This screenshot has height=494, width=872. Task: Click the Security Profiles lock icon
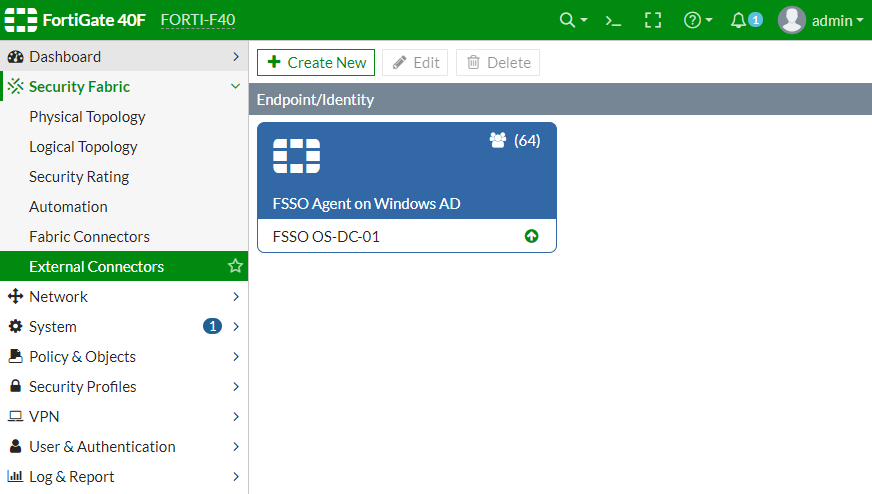[x=16, y=386]
